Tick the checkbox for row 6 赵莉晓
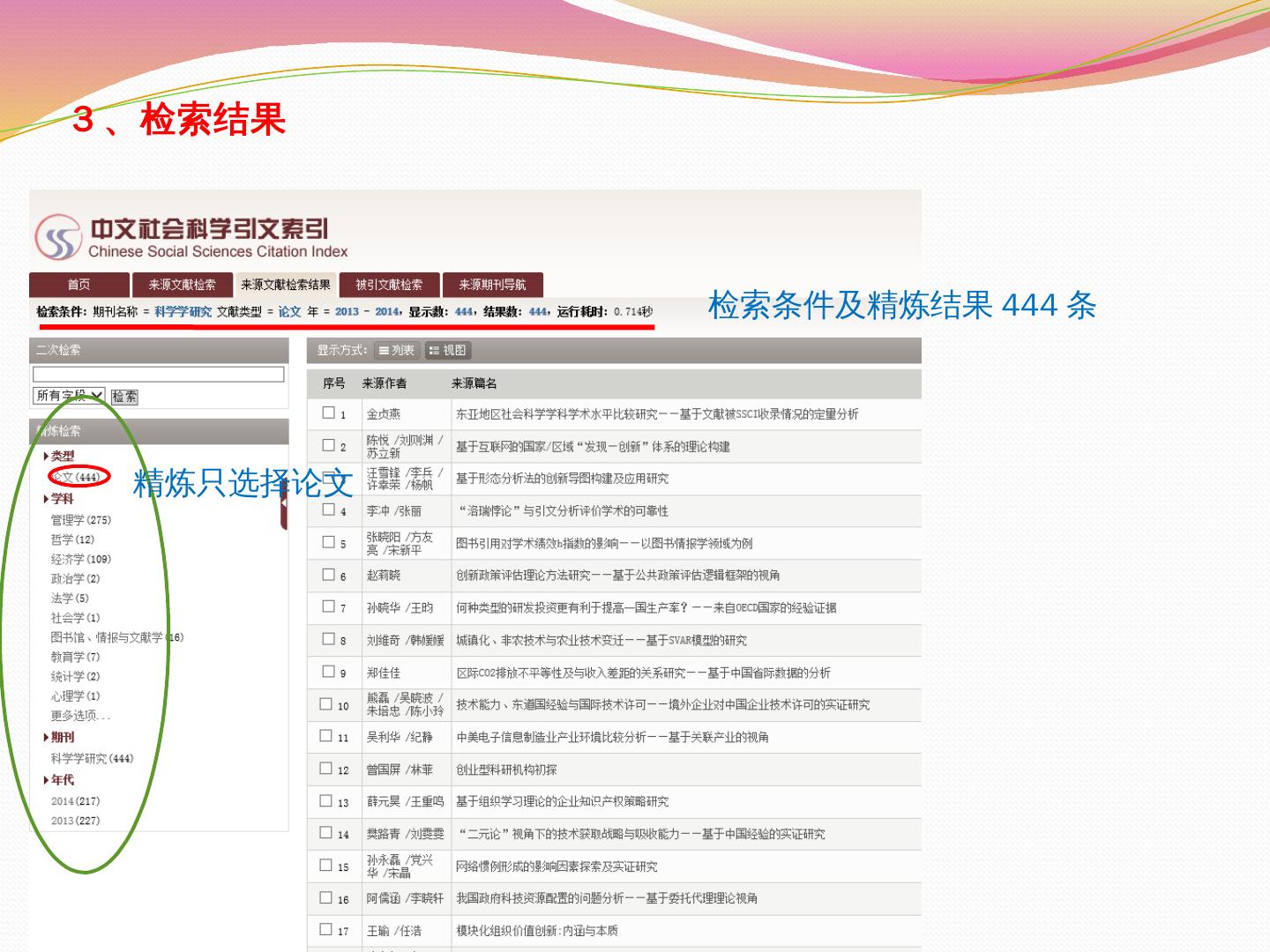 pos(329,575)
